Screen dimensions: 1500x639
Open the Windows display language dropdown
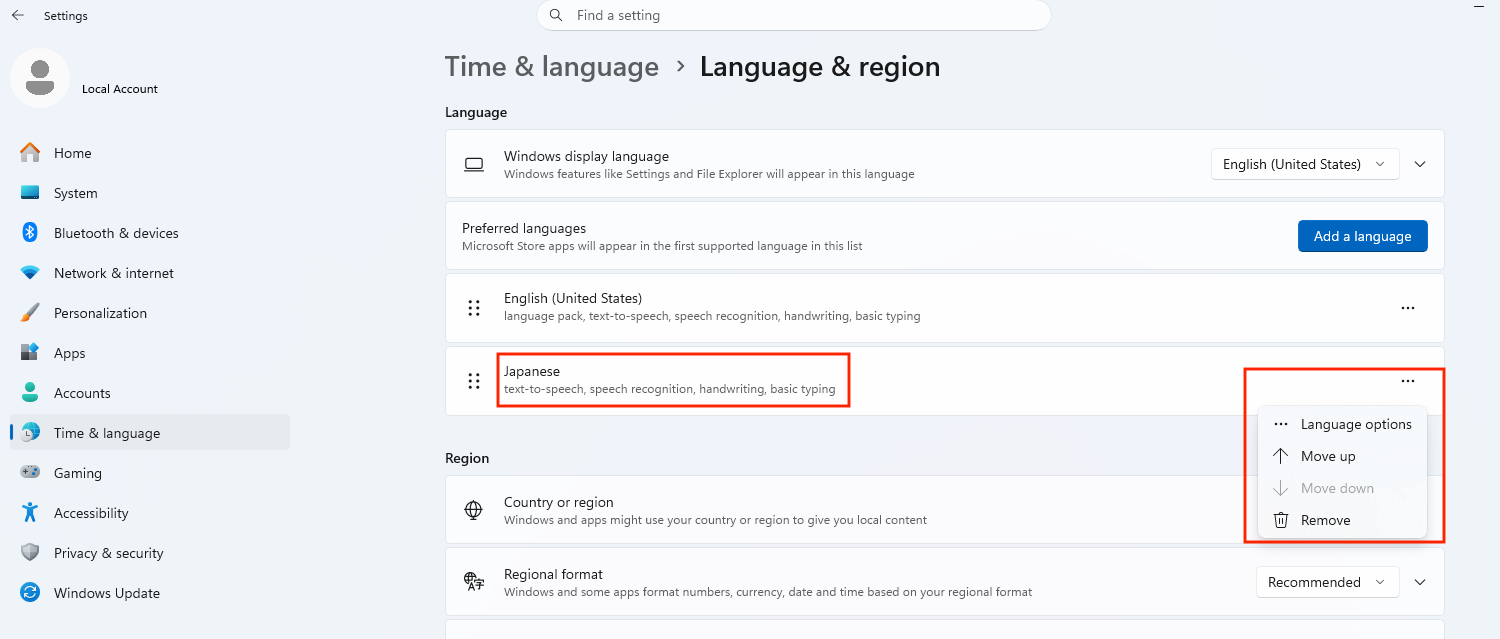1304,164
